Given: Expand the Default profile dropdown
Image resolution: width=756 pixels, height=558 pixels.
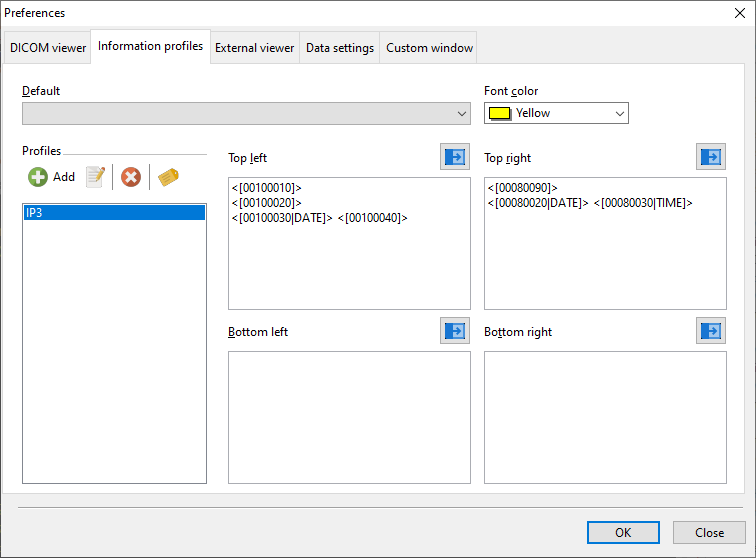Looking at the screenshot, I should 461,114.
